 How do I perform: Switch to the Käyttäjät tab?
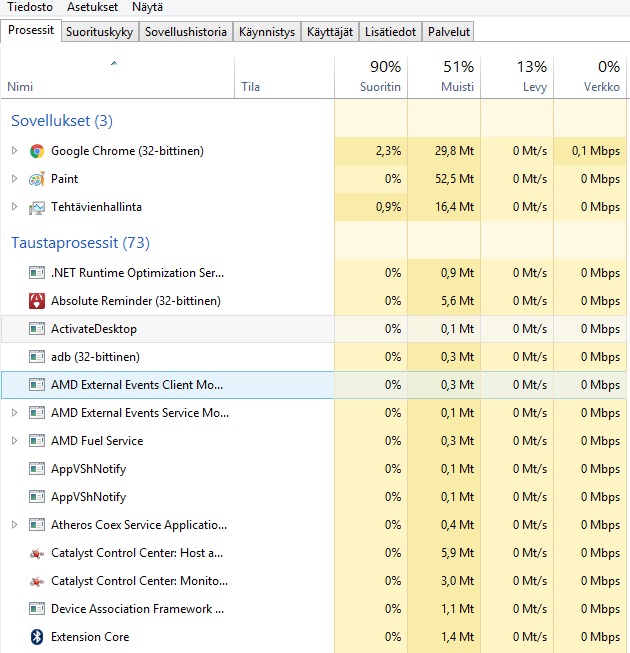(330, 32)
